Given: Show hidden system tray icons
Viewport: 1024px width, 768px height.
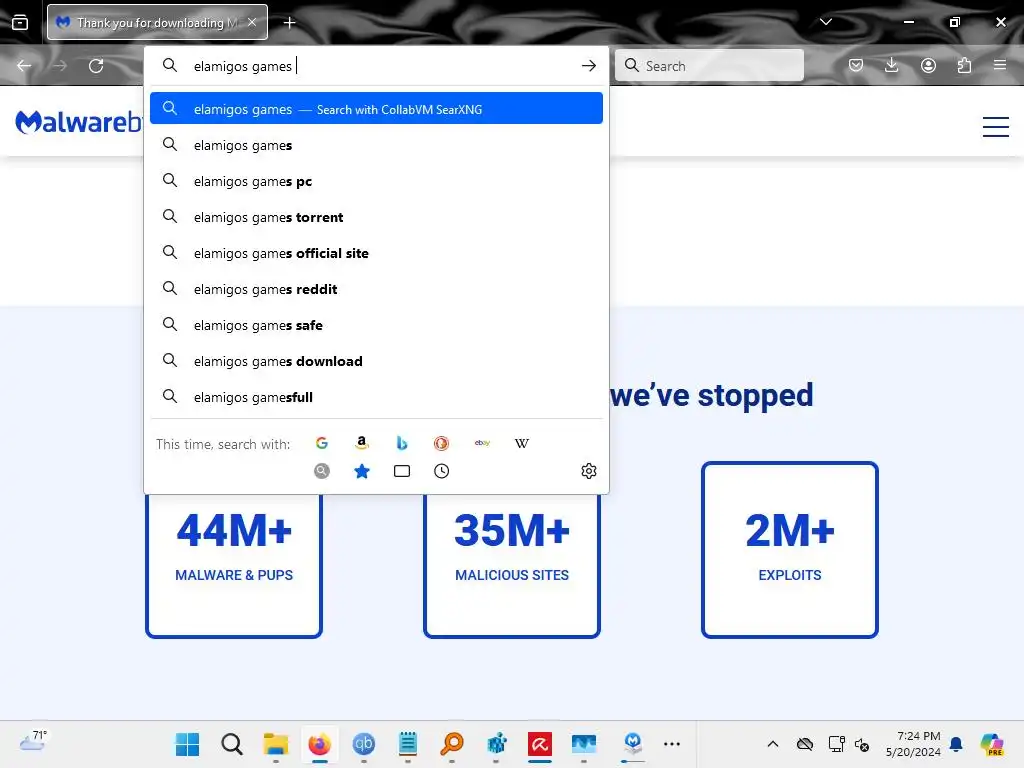Looking at the screenshot, I should 773,744.
